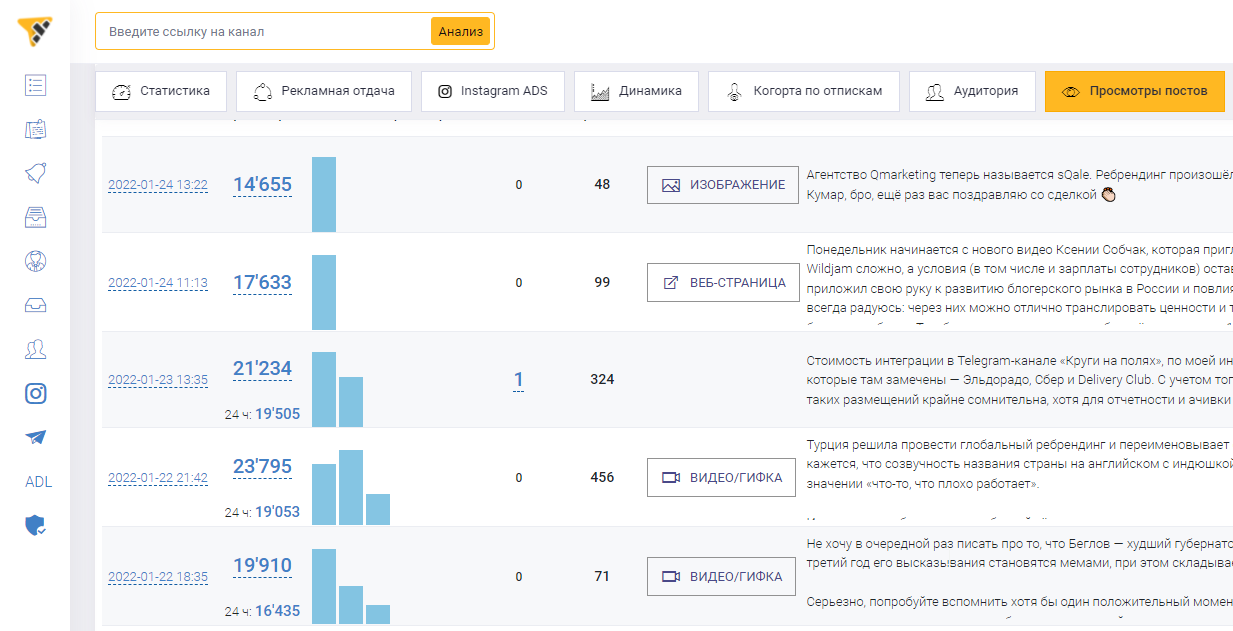
Task: Open the ADL item in sidebar
Action: (x=38, y=482)
